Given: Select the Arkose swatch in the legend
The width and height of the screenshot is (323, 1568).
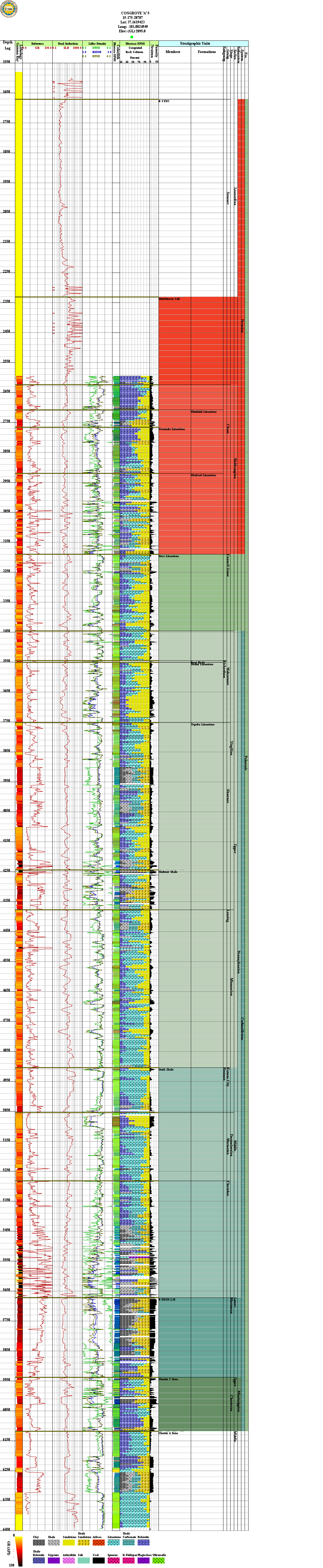Looking at the screenshot, I should click(98, 1543).
